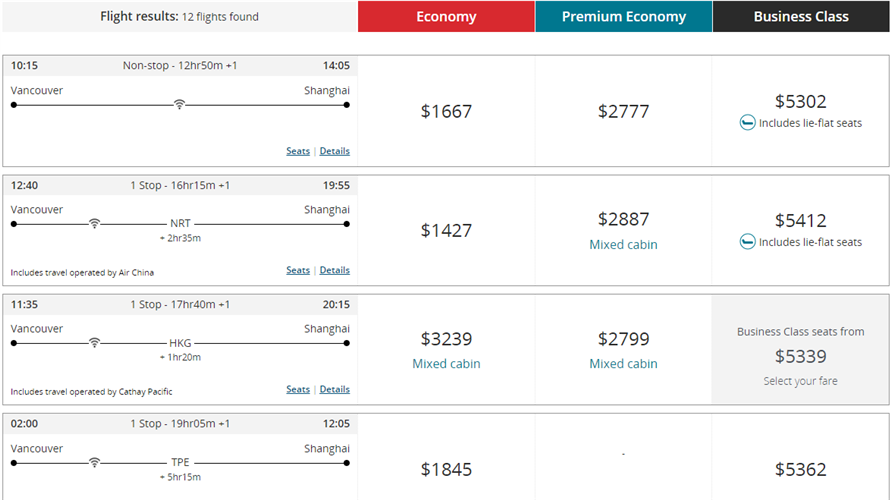Select the $3239 Mixed cabin Economy fare
The image size is (891, 500).
[446, 349]
